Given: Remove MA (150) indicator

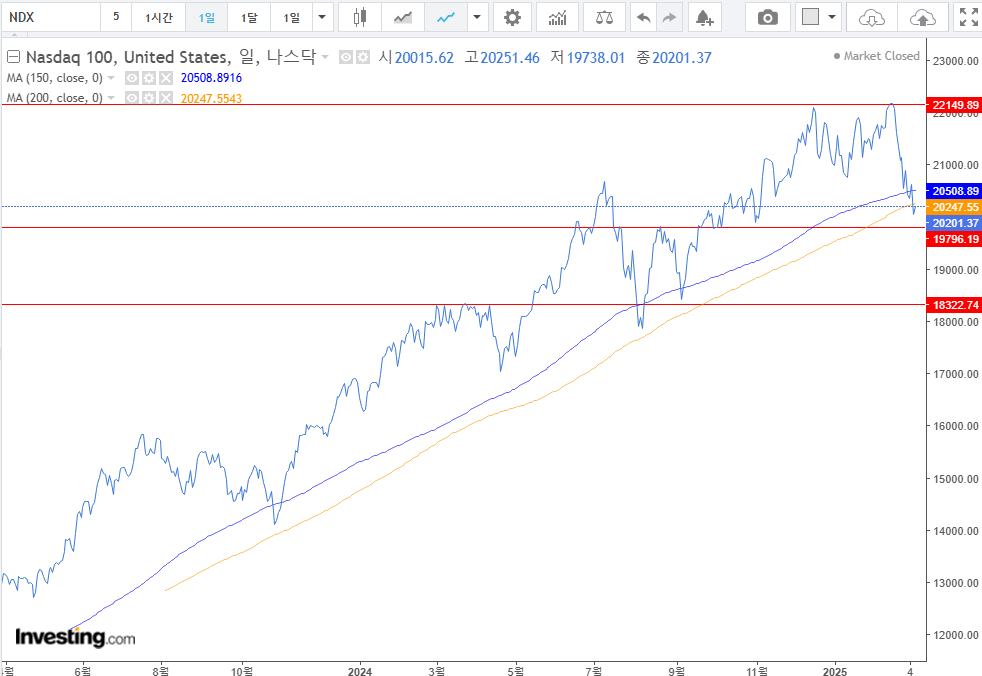Looking at the screenshot, I should click(165, 78).
